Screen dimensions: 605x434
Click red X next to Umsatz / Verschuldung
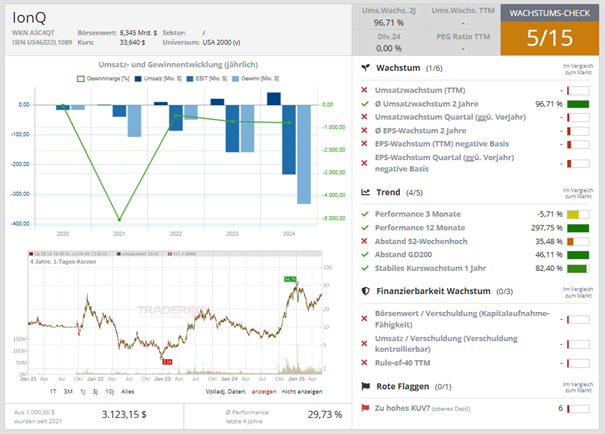tap(364, 343)
